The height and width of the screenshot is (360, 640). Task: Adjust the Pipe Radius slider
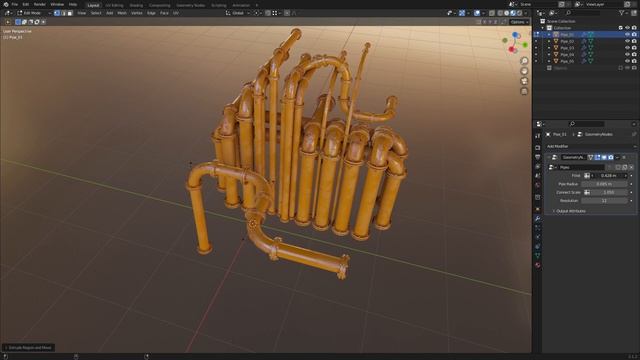pyautogui.click(x=604, y=184)
